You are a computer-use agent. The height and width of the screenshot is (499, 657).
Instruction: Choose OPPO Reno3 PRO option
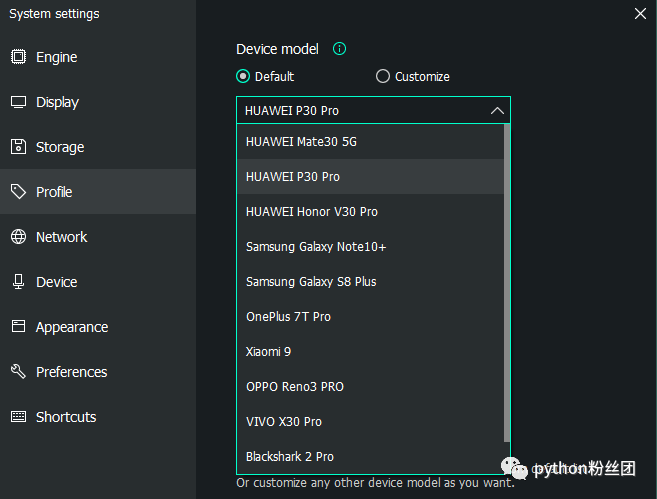[x=370, y=386]
